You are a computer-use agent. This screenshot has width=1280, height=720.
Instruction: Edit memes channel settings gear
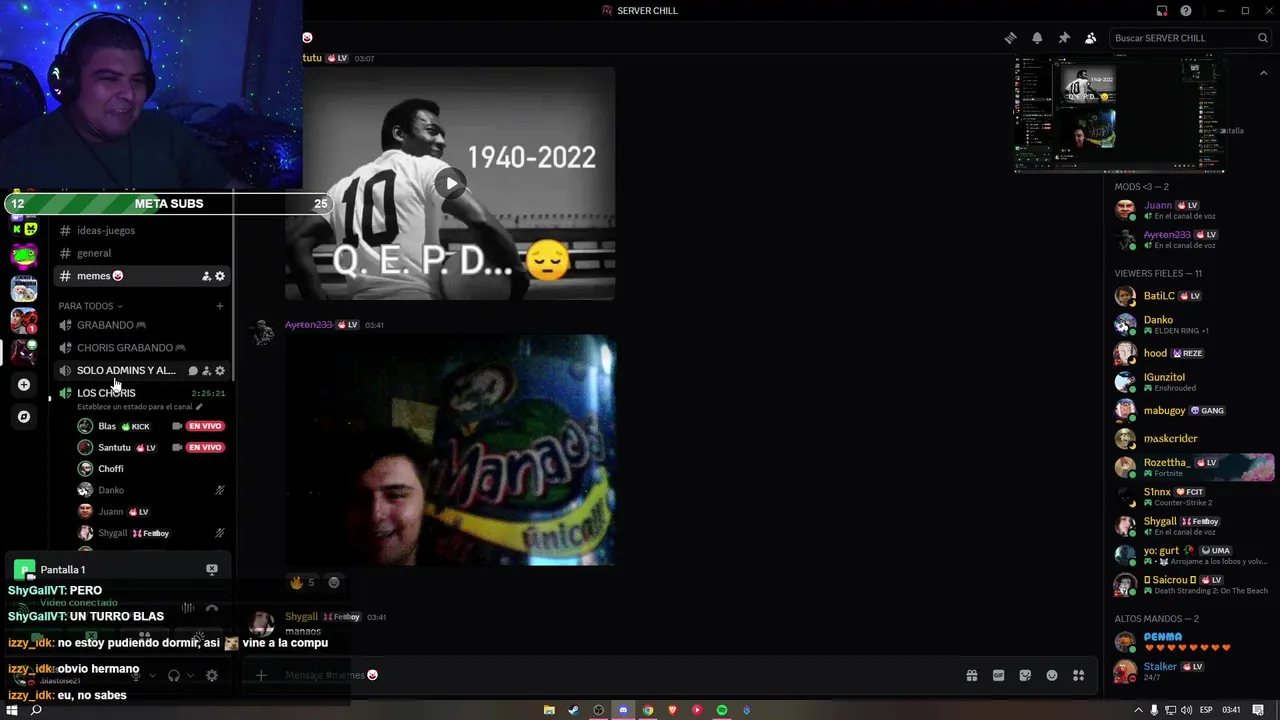(220, 276)
